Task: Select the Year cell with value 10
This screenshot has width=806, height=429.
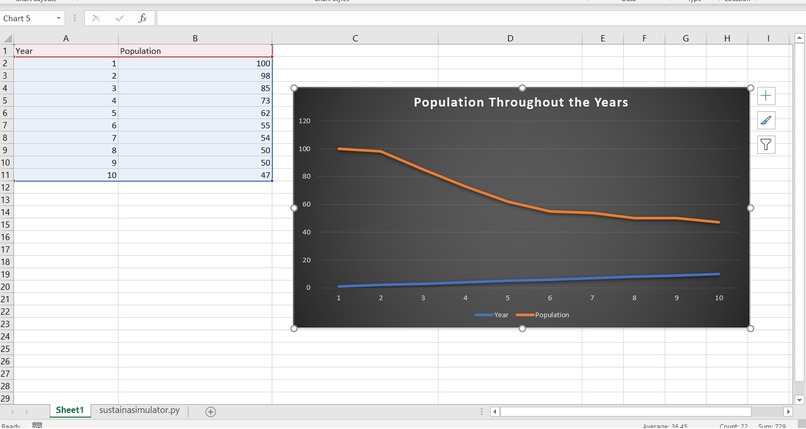Action: (x=66, y=175)
